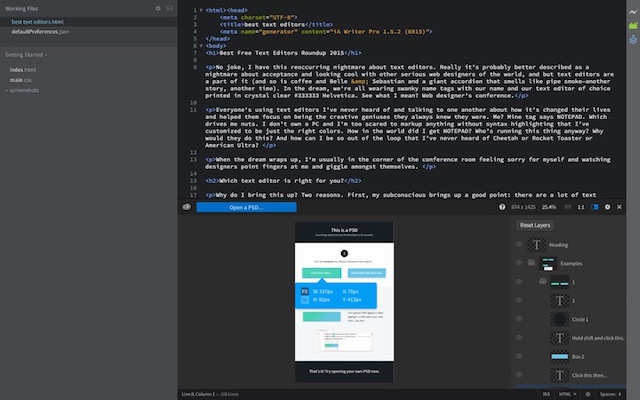
Task: Select the Circle 1 layer thumbnail
Action: 560,319
